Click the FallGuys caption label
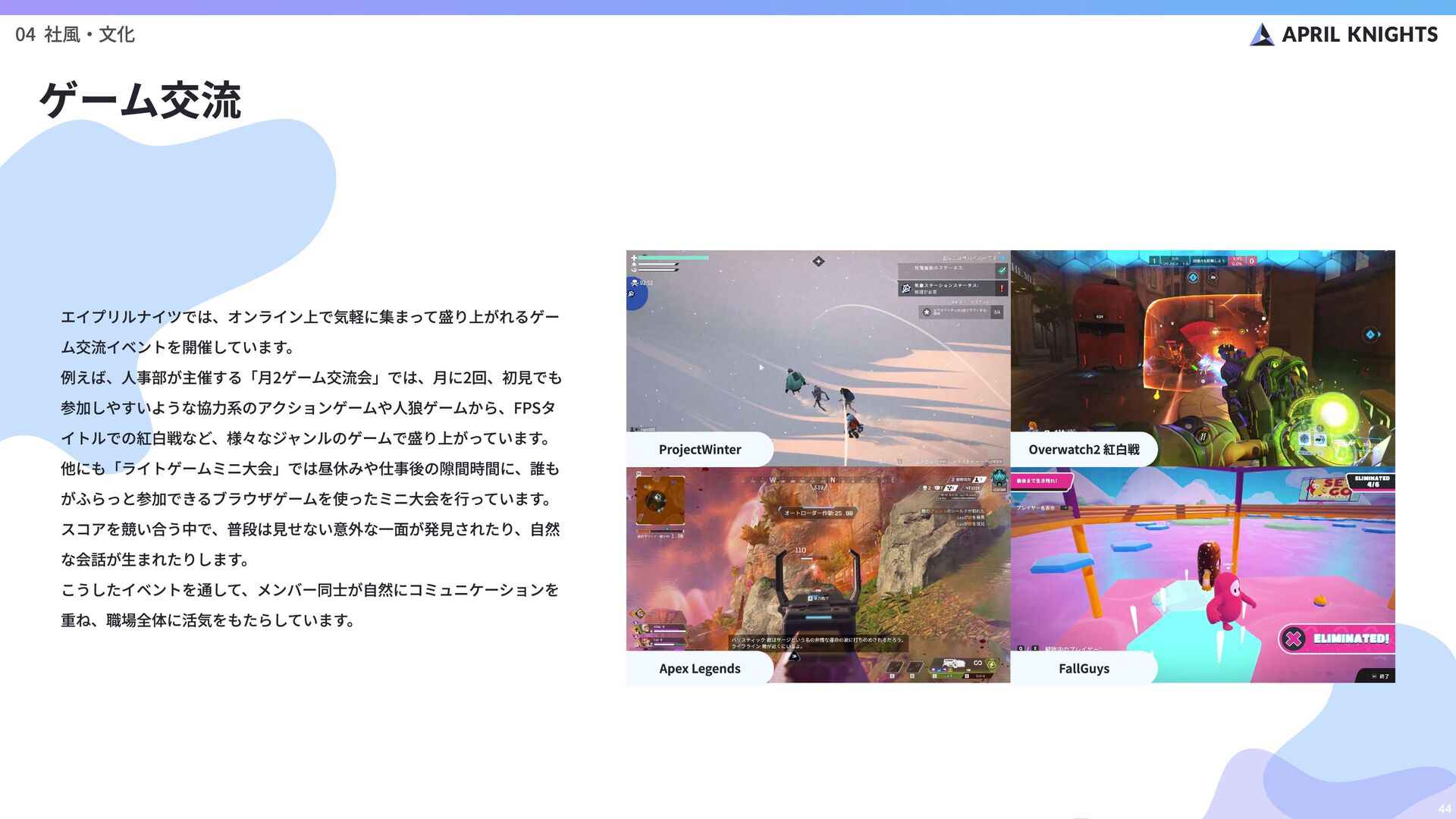1456x819 pixels. pos(1084,668)
